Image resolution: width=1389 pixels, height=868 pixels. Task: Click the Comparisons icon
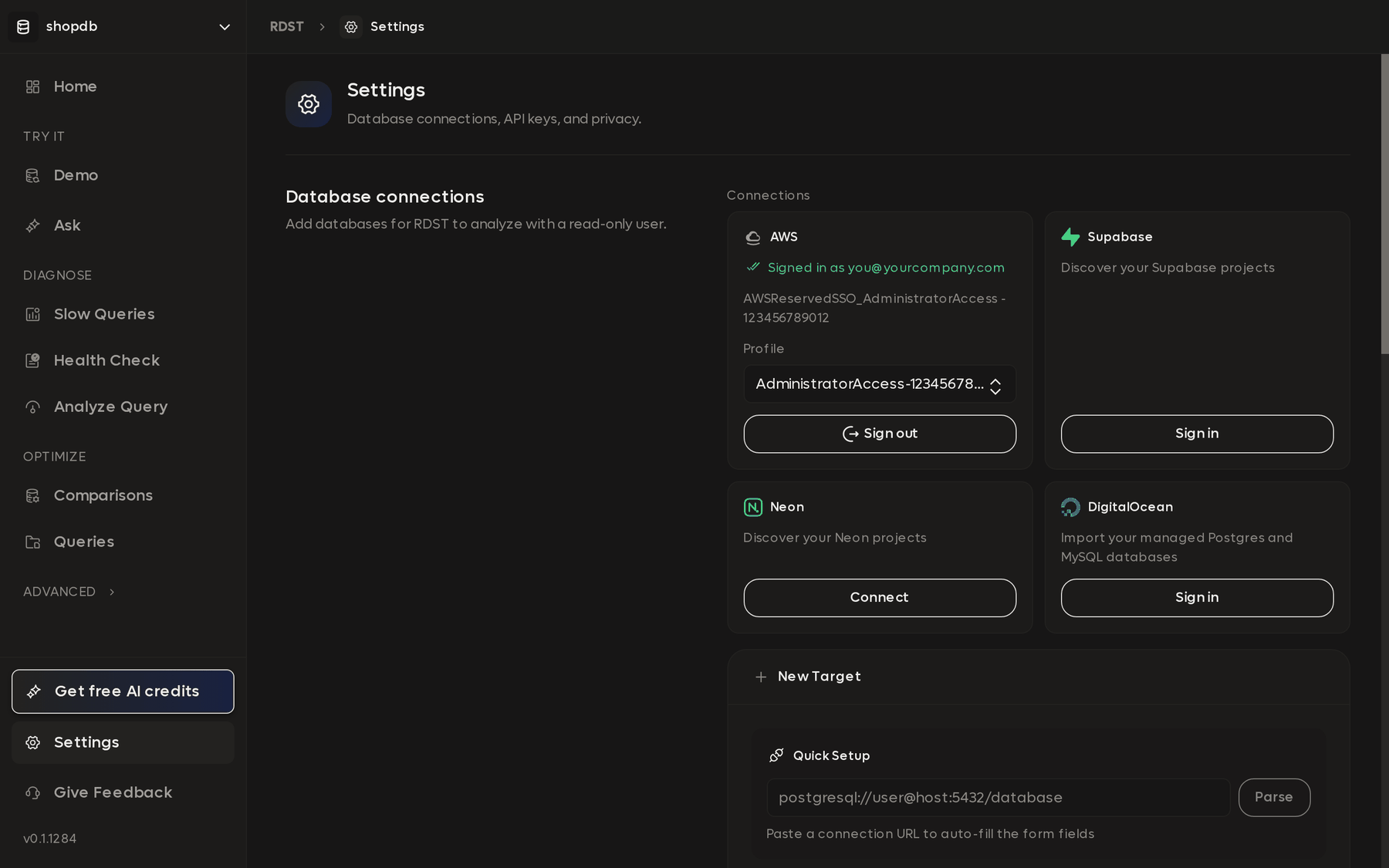(32, 495)
